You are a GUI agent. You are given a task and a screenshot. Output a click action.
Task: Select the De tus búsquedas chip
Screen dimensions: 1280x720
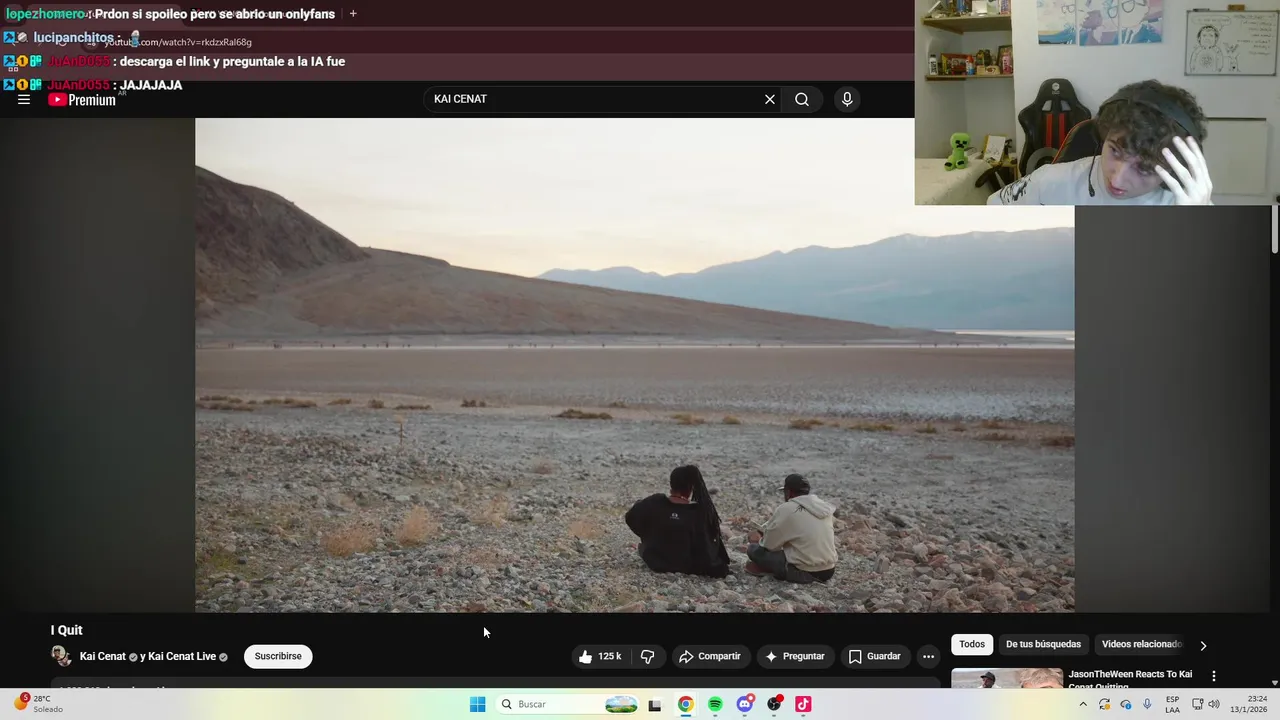(1043, 644)
